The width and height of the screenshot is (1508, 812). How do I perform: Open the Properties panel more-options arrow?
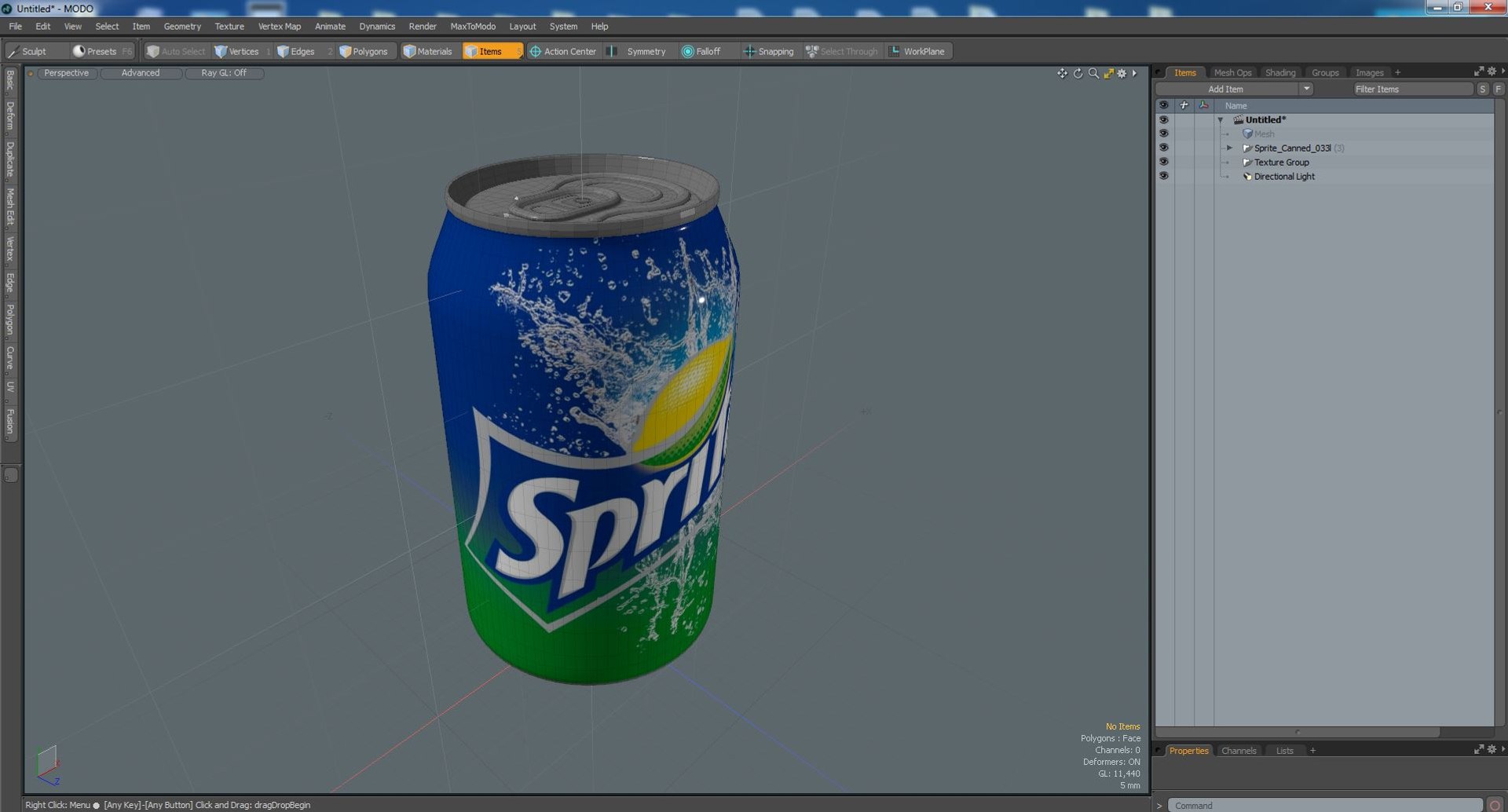point(1503,749)
